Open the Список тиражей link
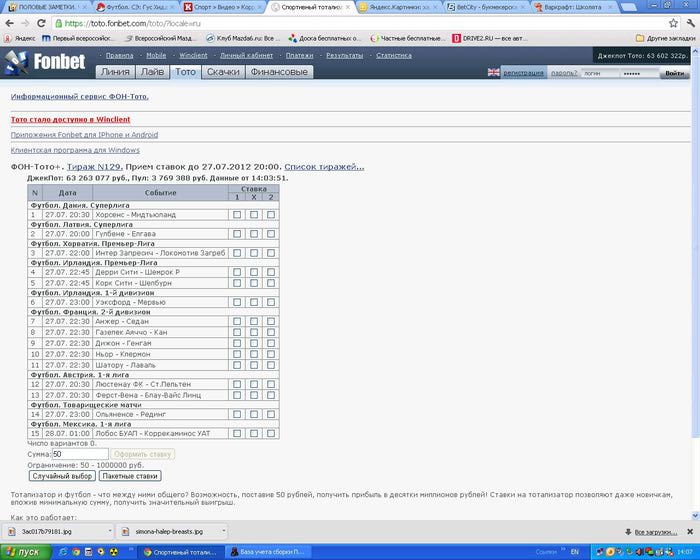 click(324, 167)
